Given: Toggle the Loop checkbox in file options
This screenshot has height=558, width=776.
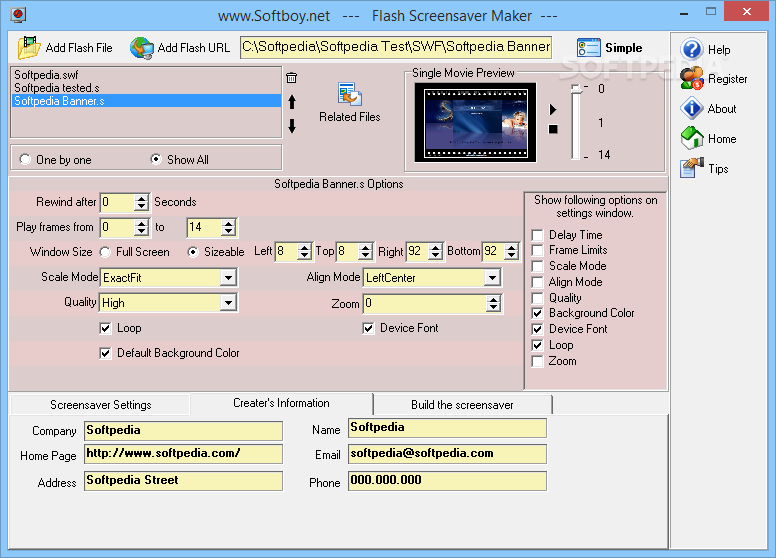Looking at the screenshot, I should [x=105, y=328].
